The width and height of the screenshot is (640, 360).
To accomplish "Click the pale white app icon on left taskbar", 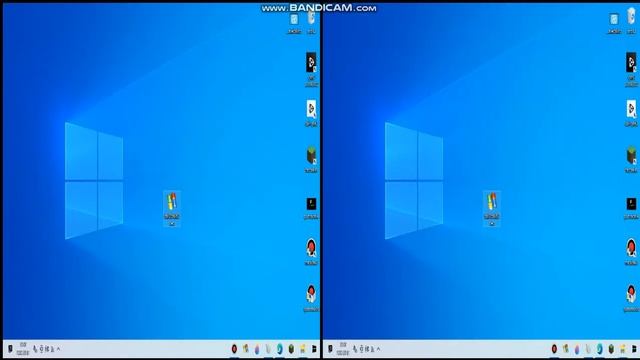I will click(268, 349).
